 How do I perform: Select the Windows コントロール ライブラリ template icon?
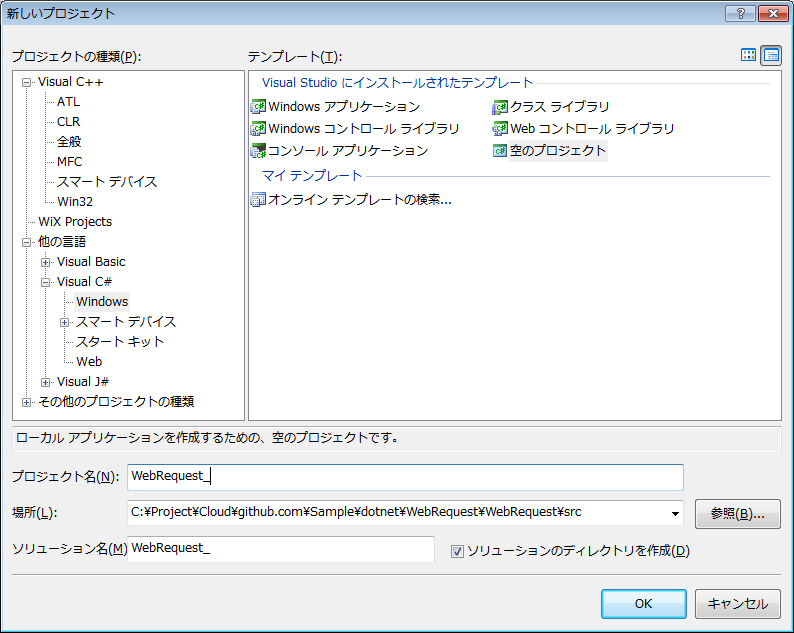[258, 129]
